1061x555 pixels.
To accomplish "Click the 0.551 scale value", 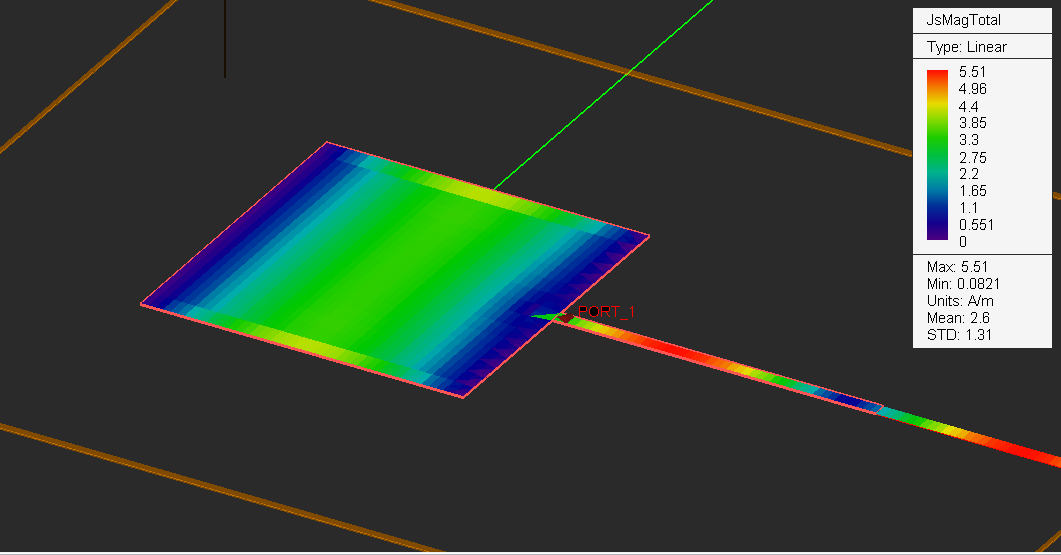I will click(x=976, y=225).
